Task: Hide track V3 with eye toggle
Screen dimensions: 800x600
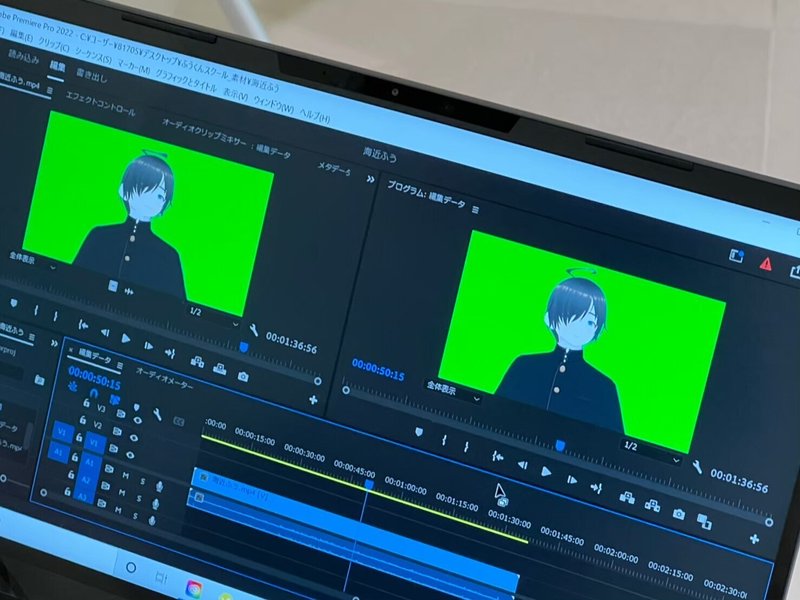Action: (x=137, y=421)
